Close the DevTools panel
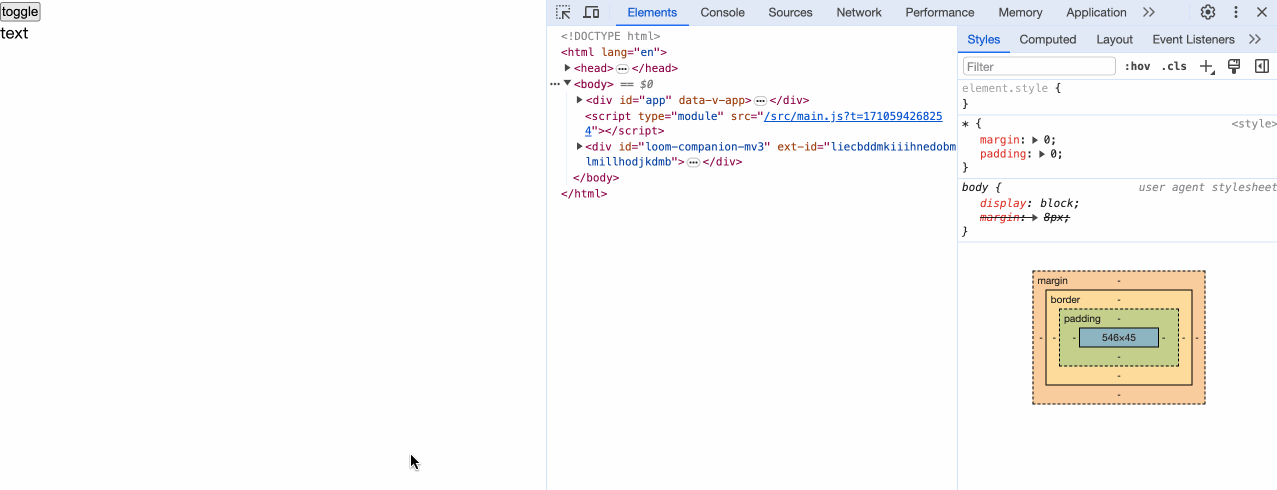The height and width of the screenshot is (490, 1277). click(x=1262, y=12)
